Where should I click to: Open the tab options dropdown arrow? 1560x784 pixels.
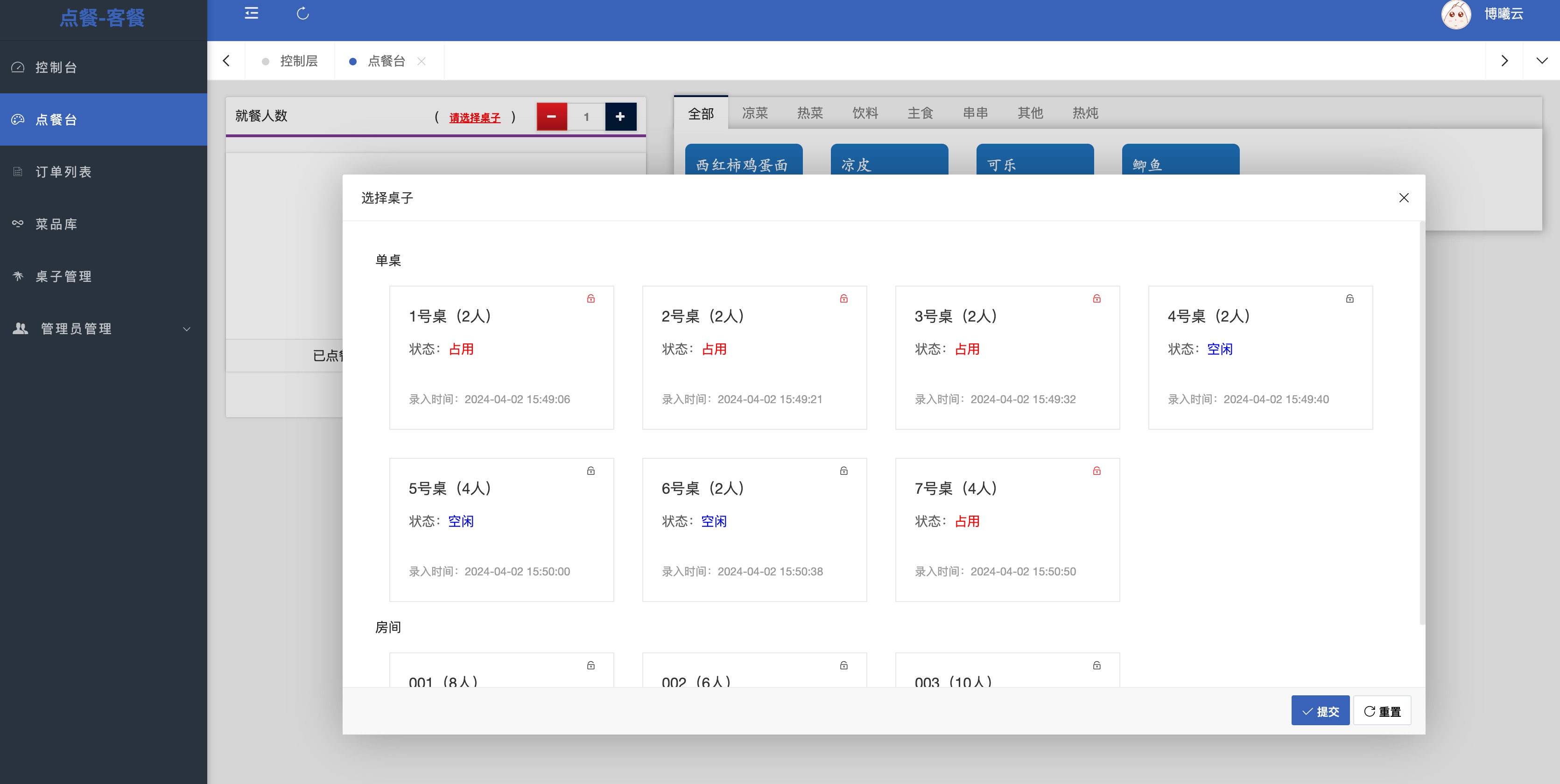pos(1542,61)
